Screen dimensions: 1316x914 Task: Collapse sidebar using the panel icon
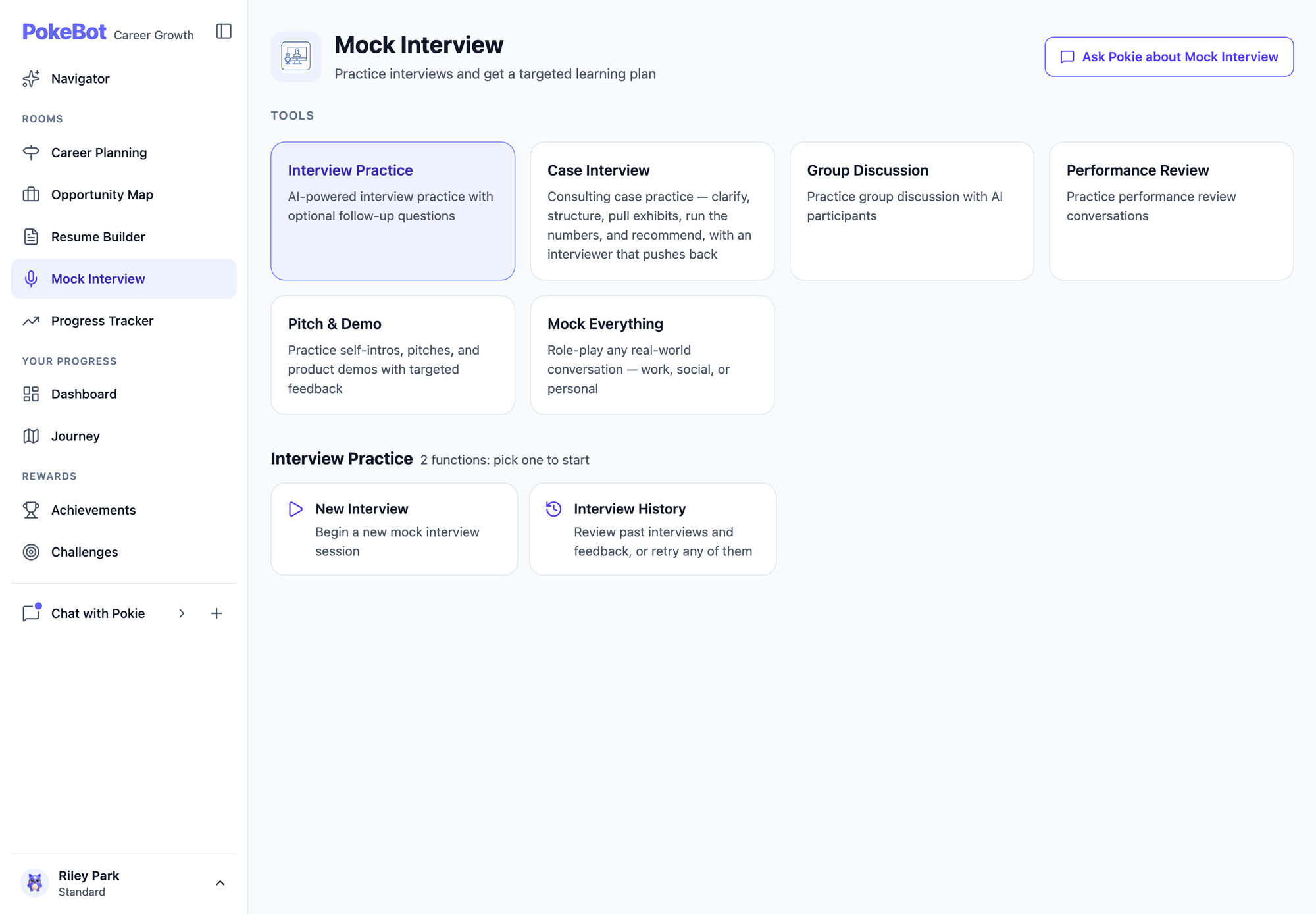224,32
